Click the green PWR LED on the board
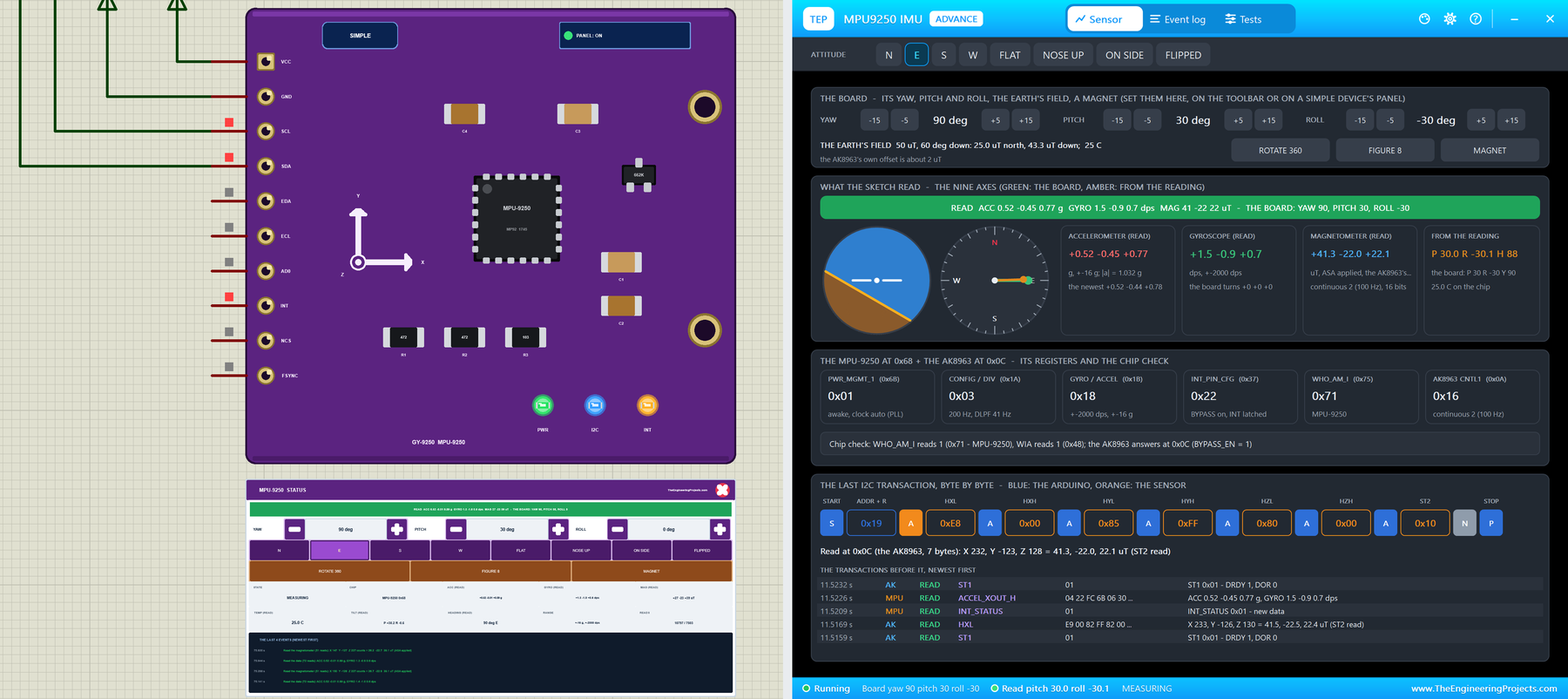The width and height of the screenshot is (1568, 699). (543, 405)
